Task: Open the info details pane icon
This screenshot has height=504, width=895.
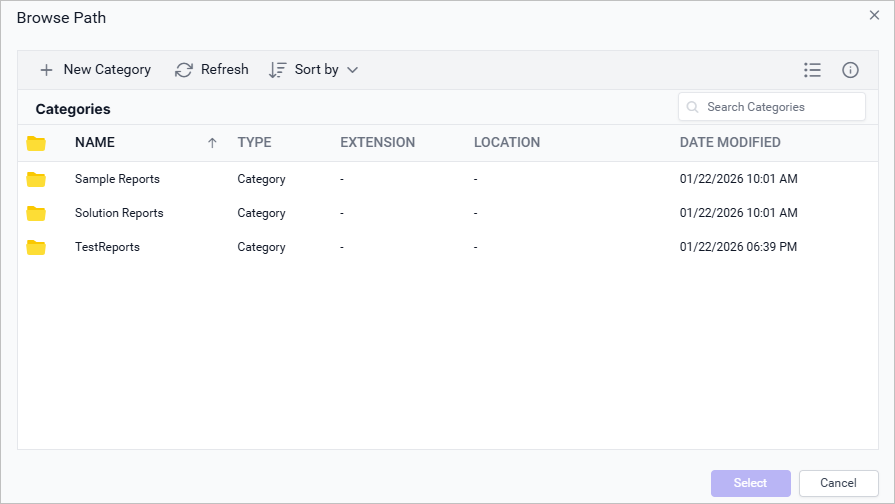Action: pyautogui.click(x=850, y=70)
